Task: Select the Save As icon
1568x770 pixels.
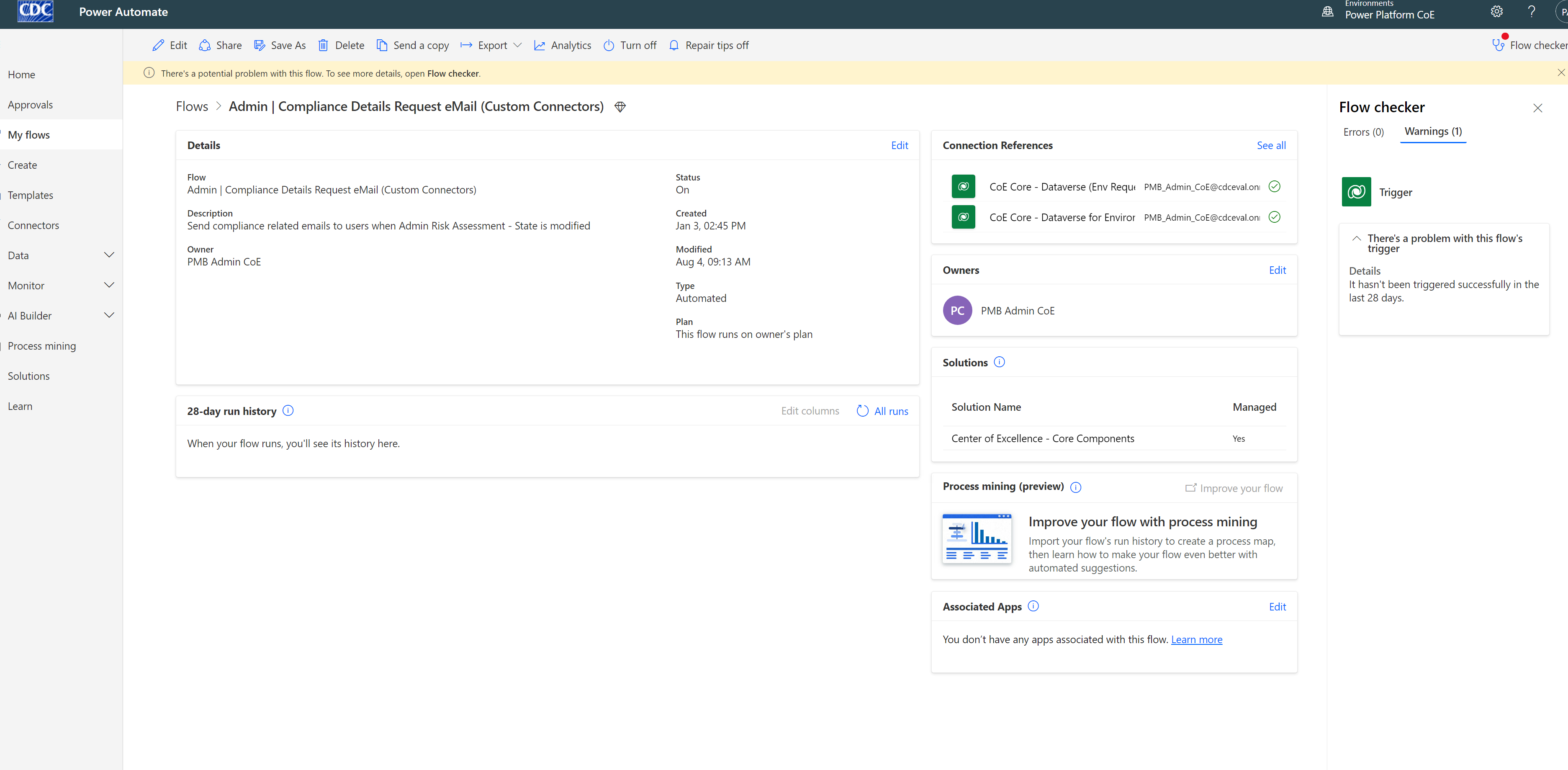Action: click(260, 45)
